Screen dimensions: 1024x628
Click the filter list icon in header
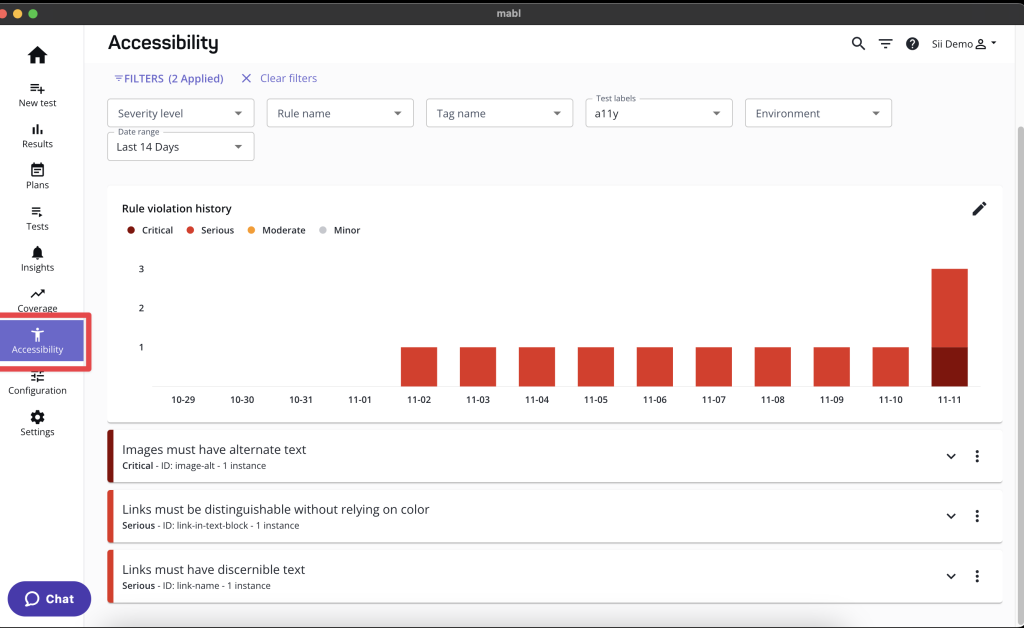(886, 44)
